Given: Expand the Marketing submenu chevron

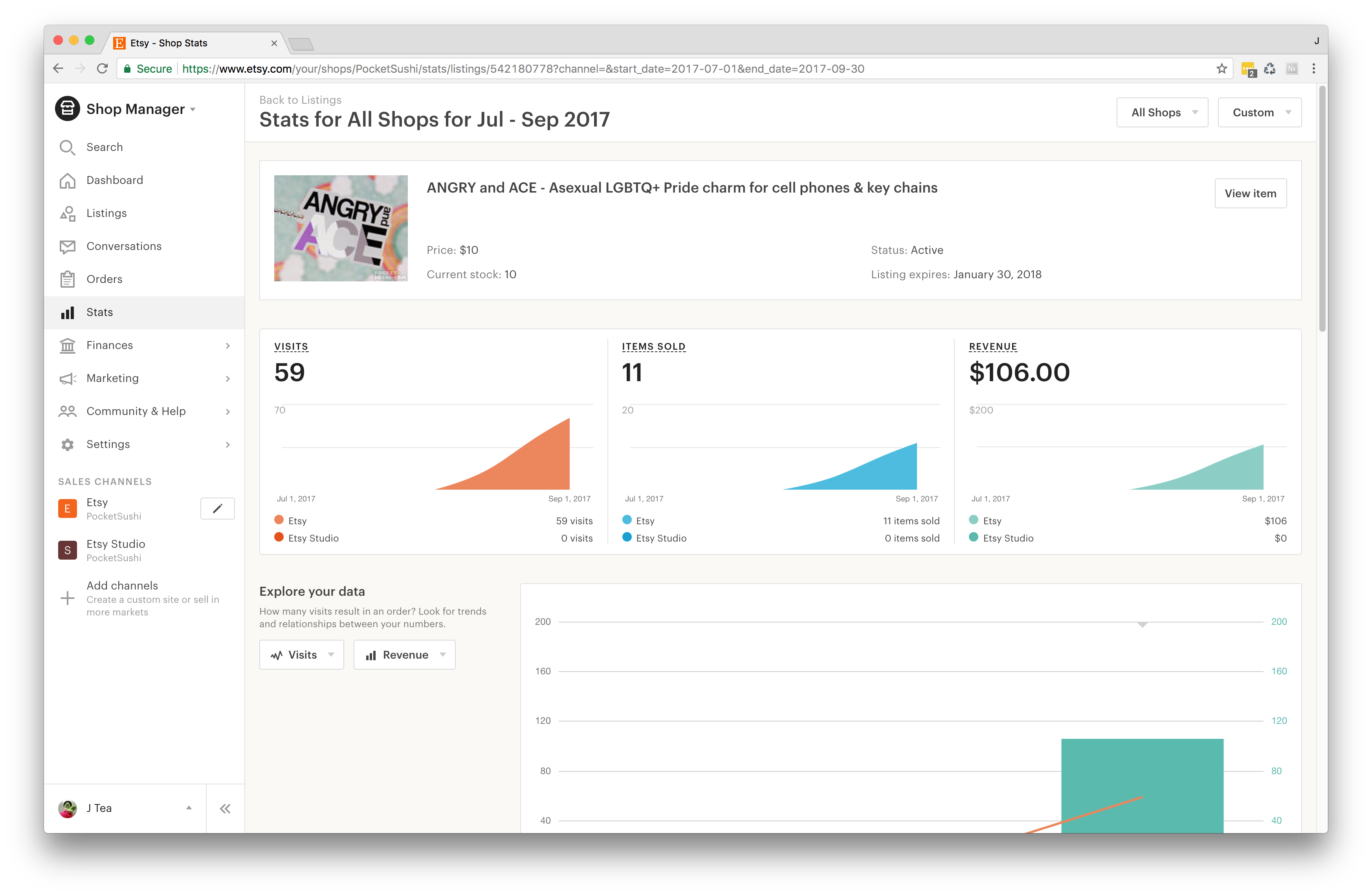Looking at the screenshot, I should 228,378.
